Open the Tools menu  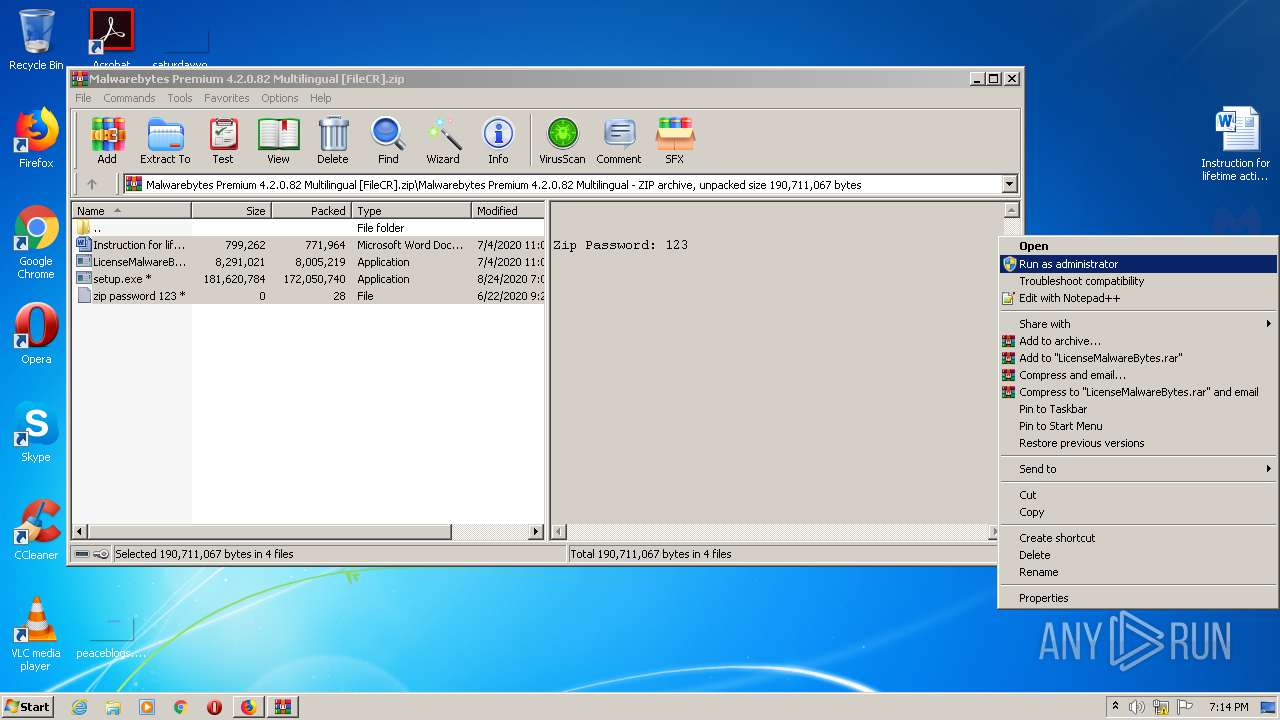click(180, 98)
